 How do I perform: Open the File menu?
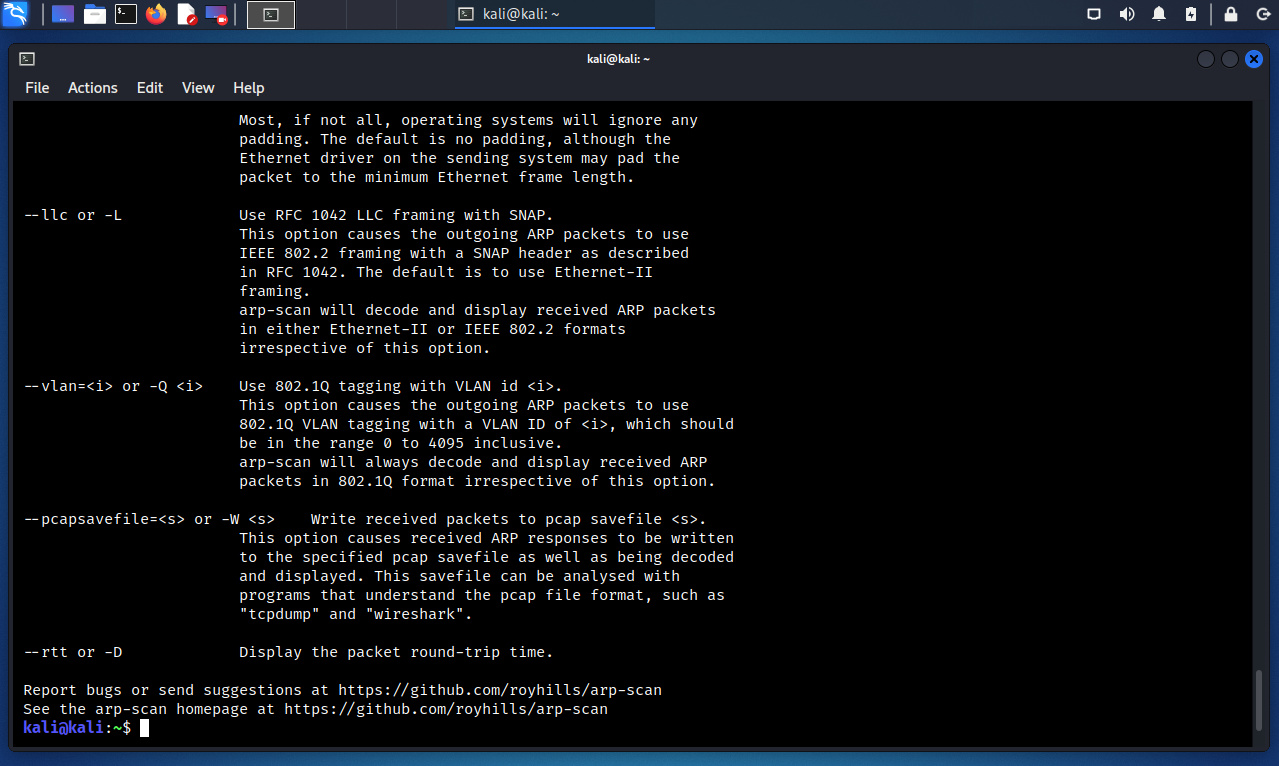tap(37, 88)
